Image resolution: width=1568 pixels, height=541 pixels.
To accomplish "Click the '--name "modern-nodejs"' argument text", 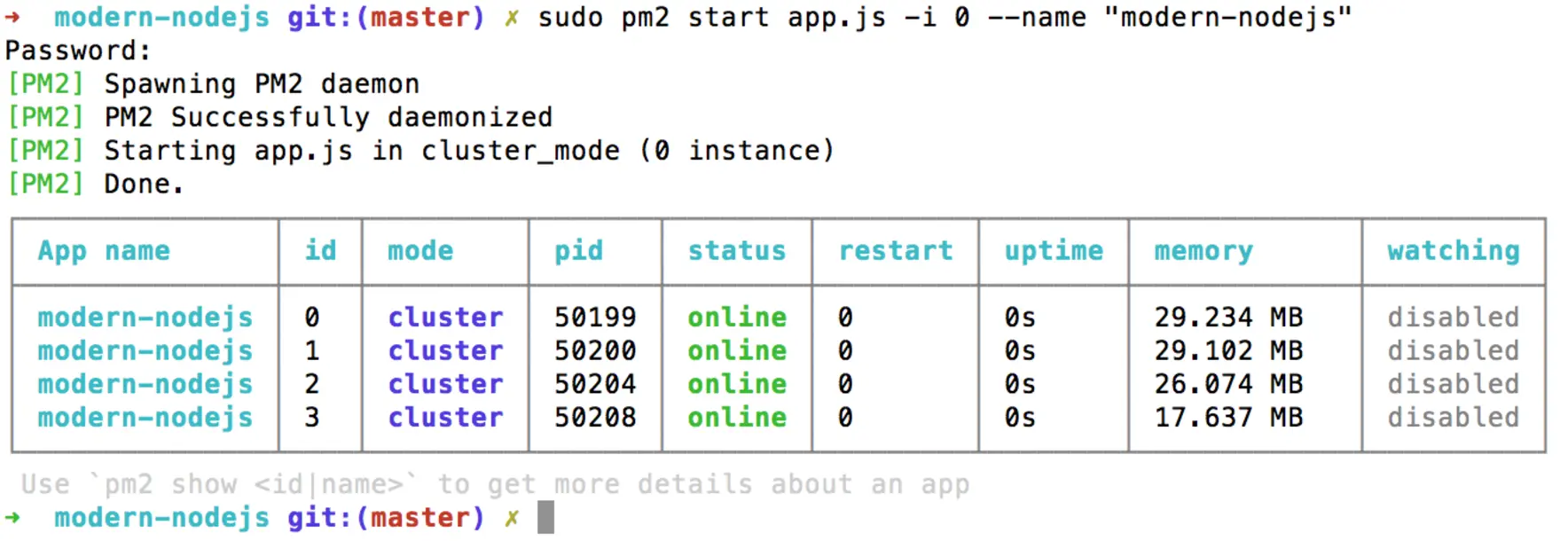I will click(x=1169, y=18).
